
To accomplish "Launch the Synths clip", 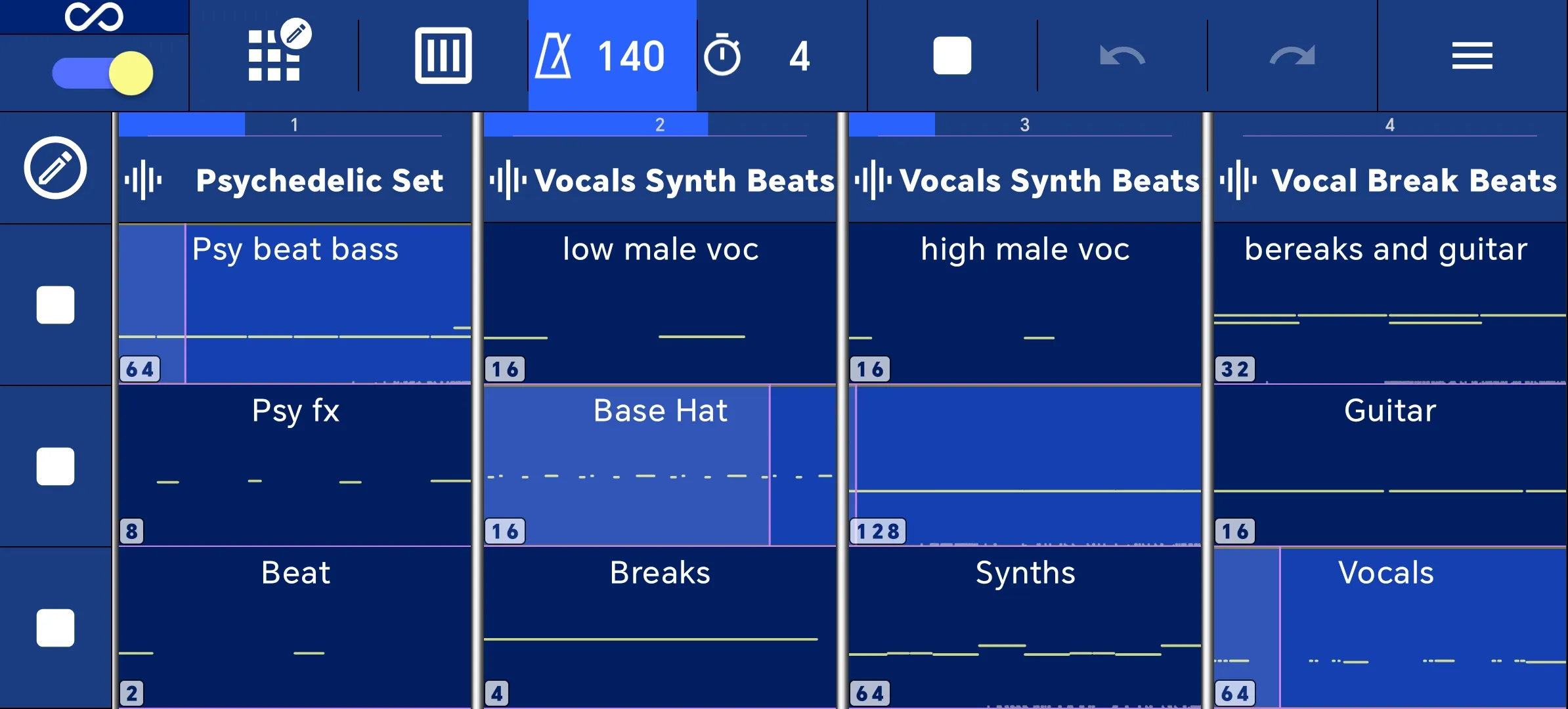I will click(1024, 628).
